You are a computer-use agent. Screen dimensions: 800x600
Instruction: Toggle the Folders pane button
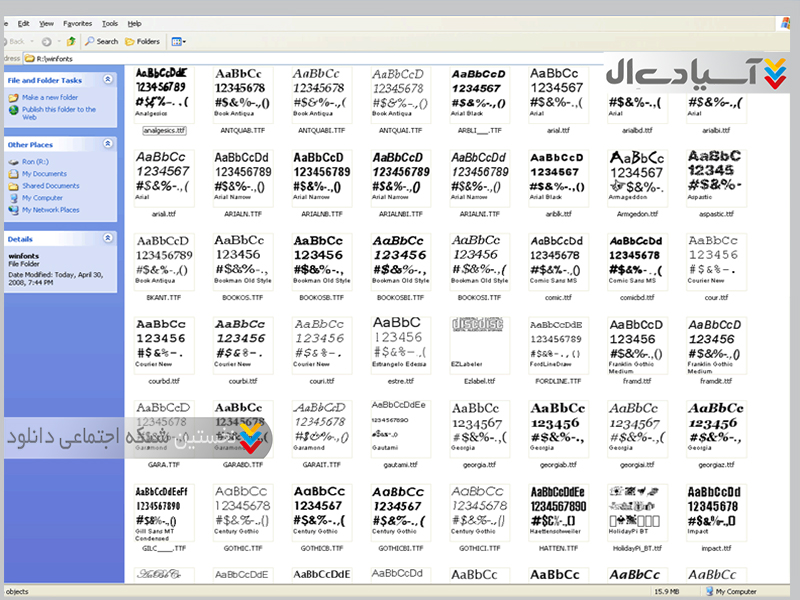tap(142, 41)
